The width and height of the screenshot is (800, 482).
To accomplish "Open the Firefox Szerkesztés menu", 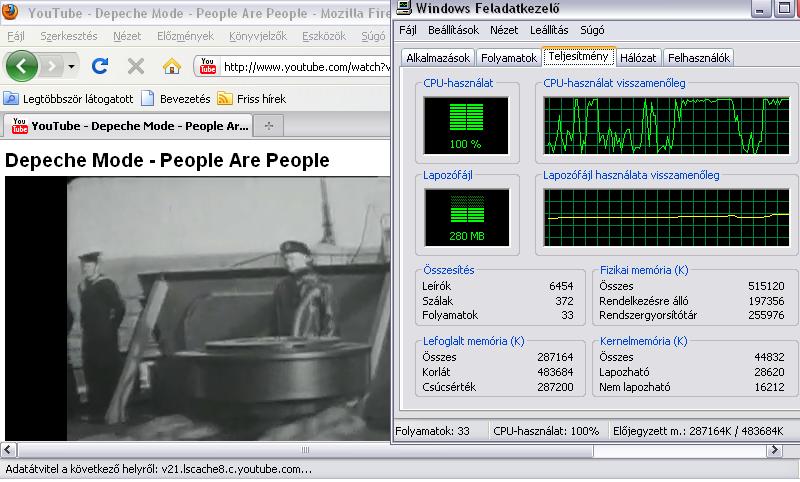I will pyautogui.click(x=69, y=36).
